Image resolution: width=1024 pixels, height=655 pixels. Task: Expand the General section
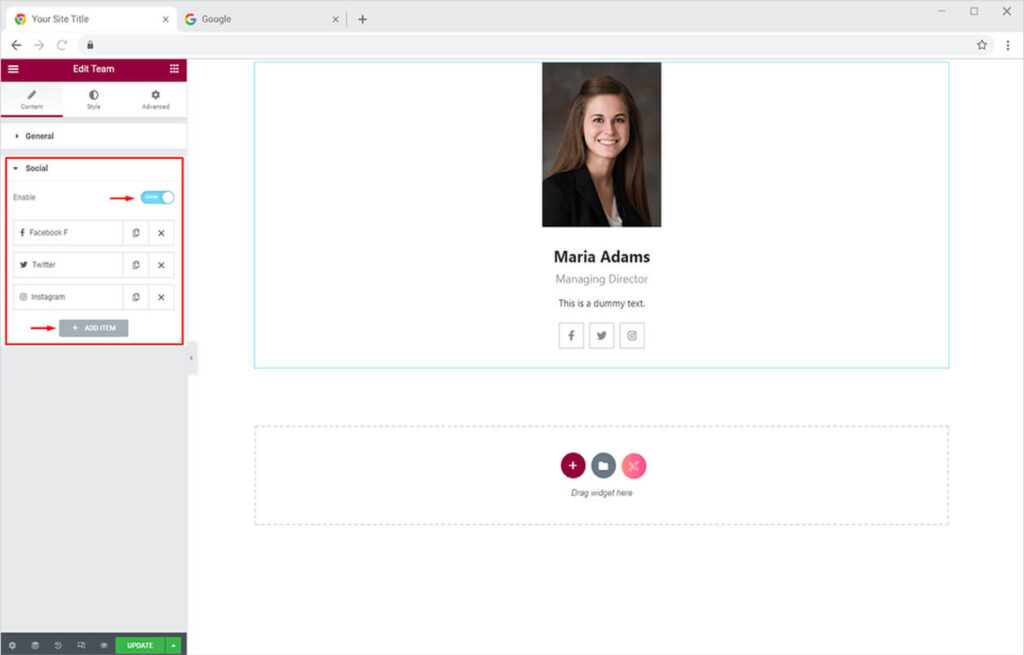pyautogui.click(x=40, y=136)
